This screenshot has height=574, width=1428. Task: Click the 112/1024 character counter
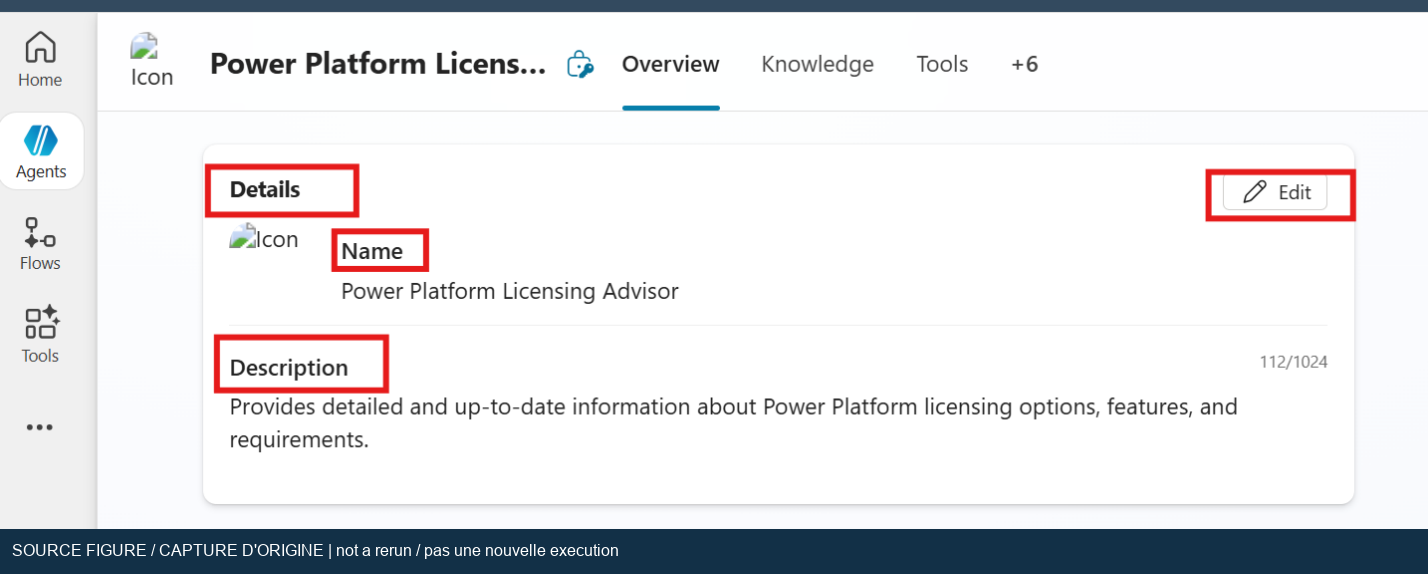[1293, 362]
